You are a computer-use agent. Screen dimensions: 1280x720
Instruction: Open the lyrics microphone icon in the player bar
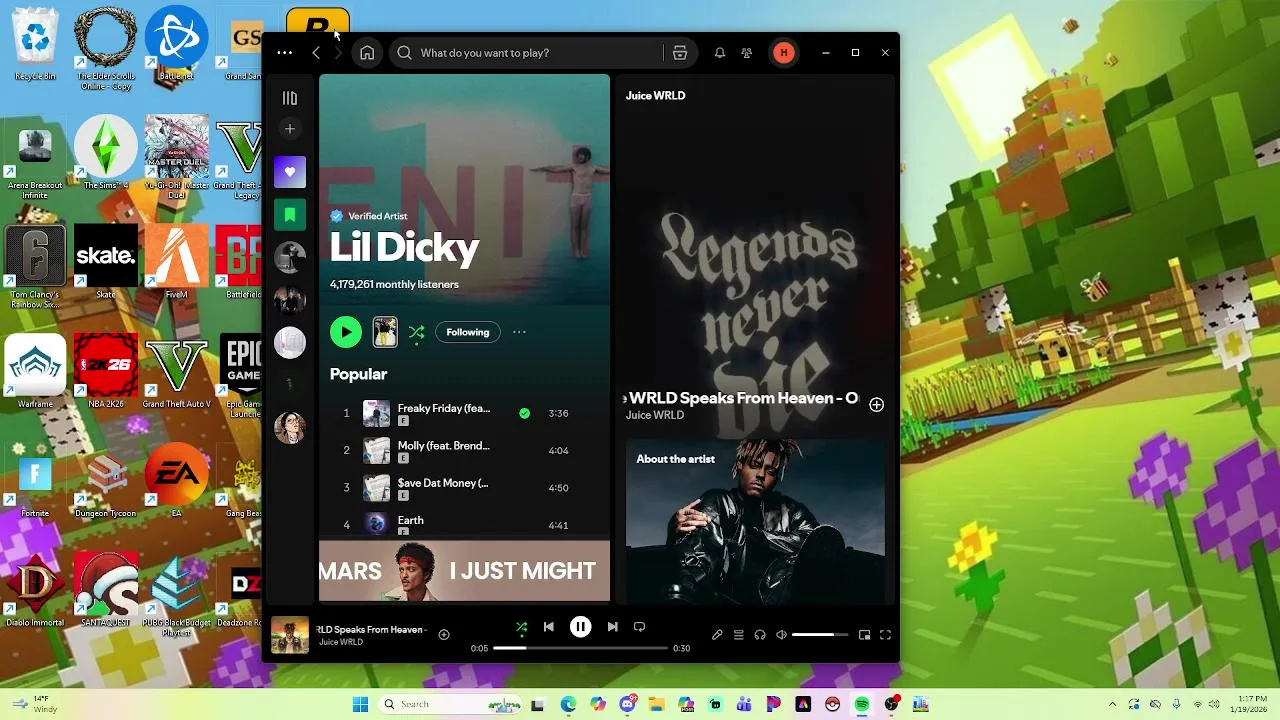(x=717, y=635)
